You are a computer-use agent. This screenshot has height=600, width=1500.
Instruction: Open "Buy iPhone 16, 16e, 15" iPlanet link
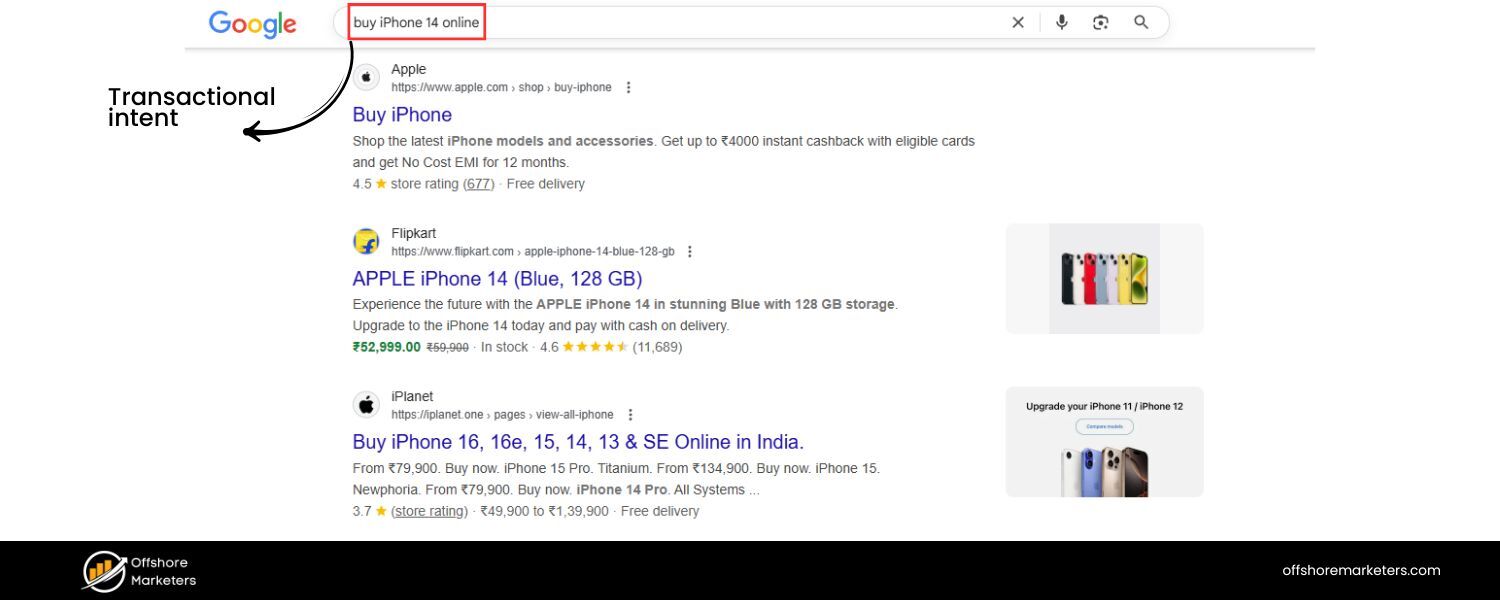click(x=578, y=442)
